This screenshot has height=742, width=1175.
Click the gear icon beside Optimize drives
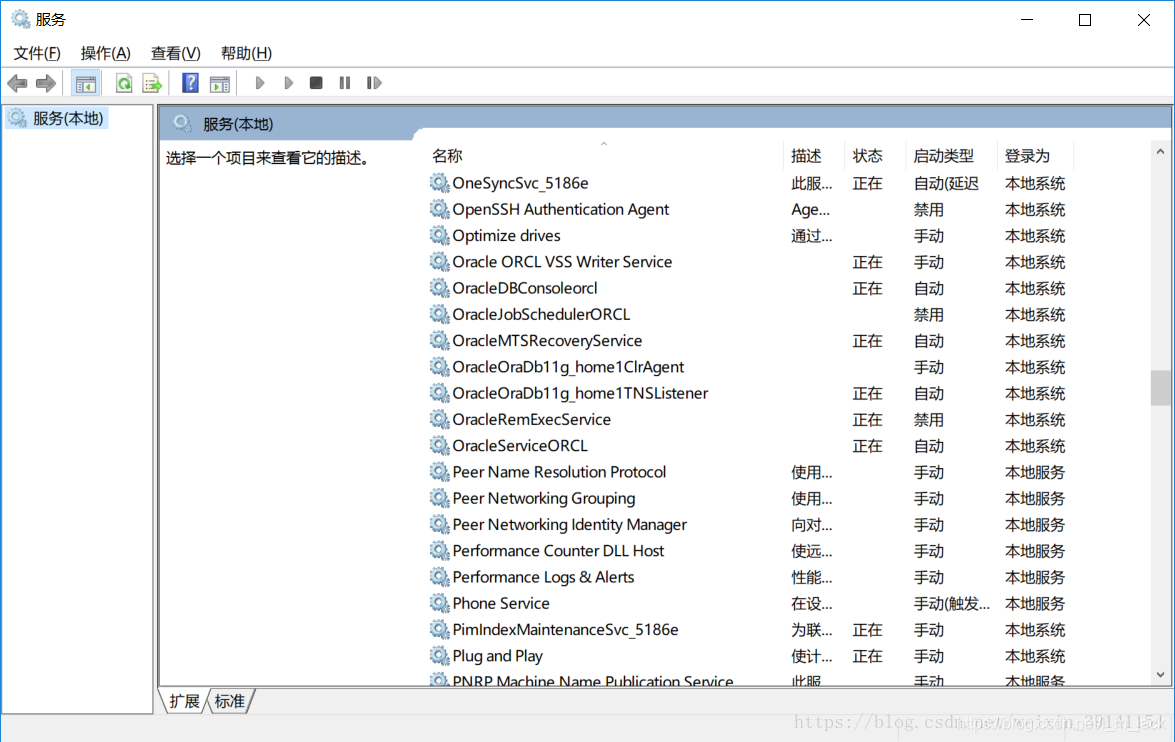[x=439, y=235]
